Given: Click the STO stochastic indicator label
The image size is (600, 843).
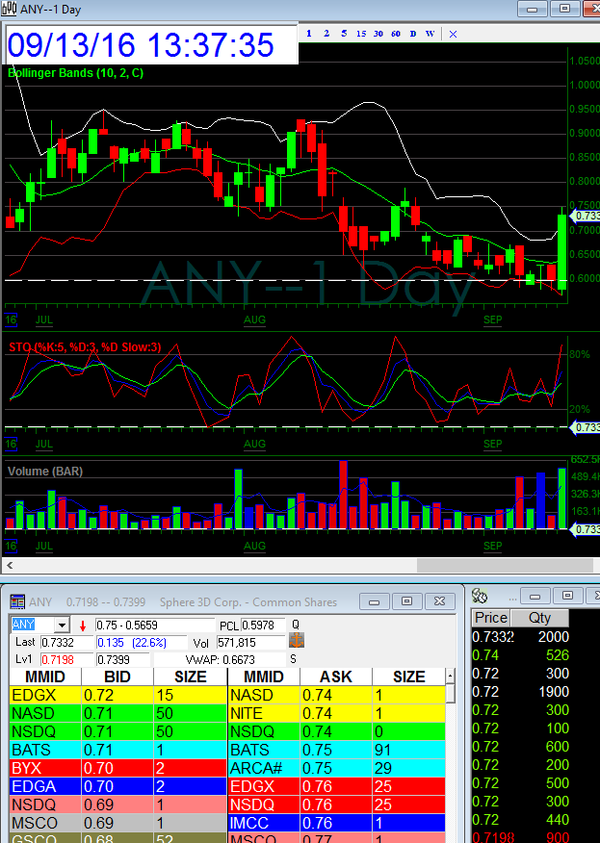Looking at the screenshot, I should tap(83, 346).
